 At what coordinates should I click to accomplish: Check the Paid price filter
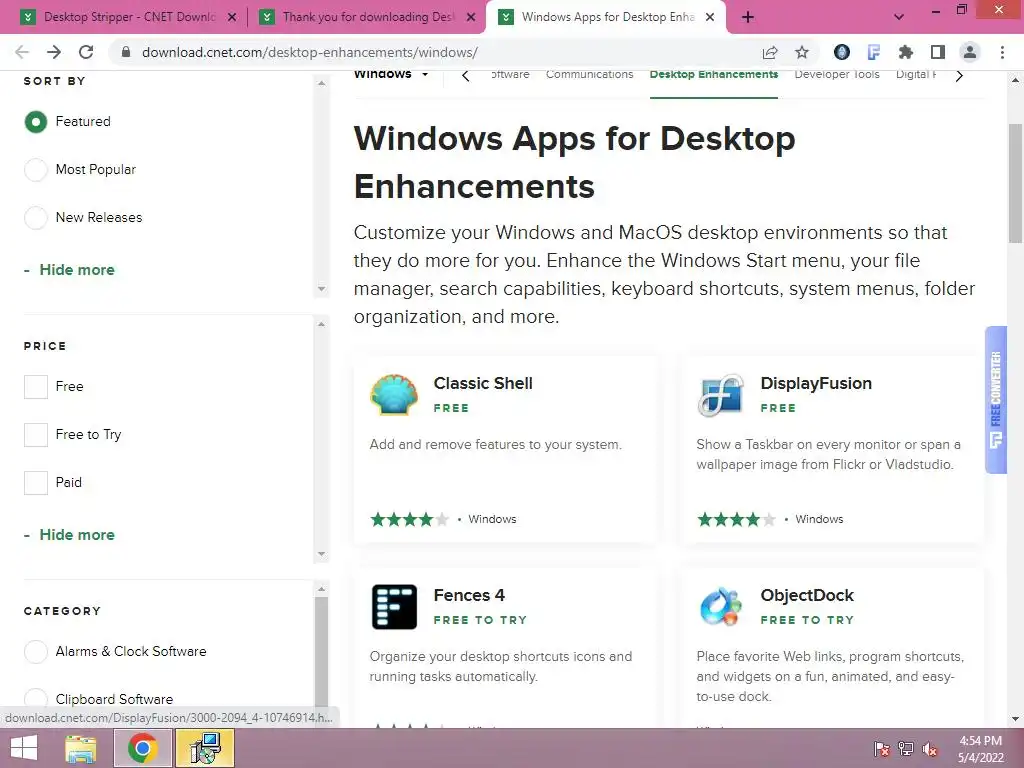tap(36, 483)
